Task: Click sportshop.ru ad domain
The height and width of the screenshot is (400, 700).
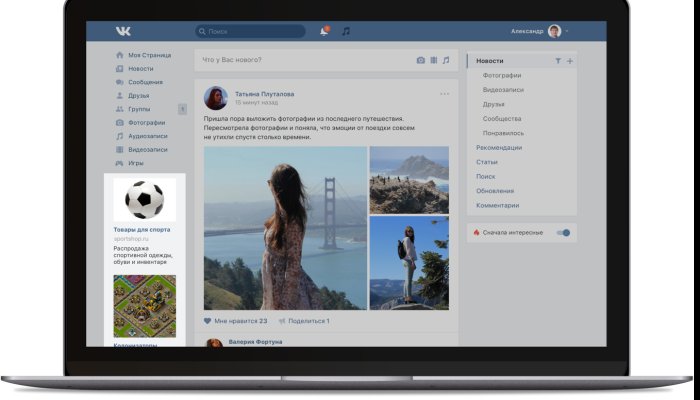Action: (131, 238)
